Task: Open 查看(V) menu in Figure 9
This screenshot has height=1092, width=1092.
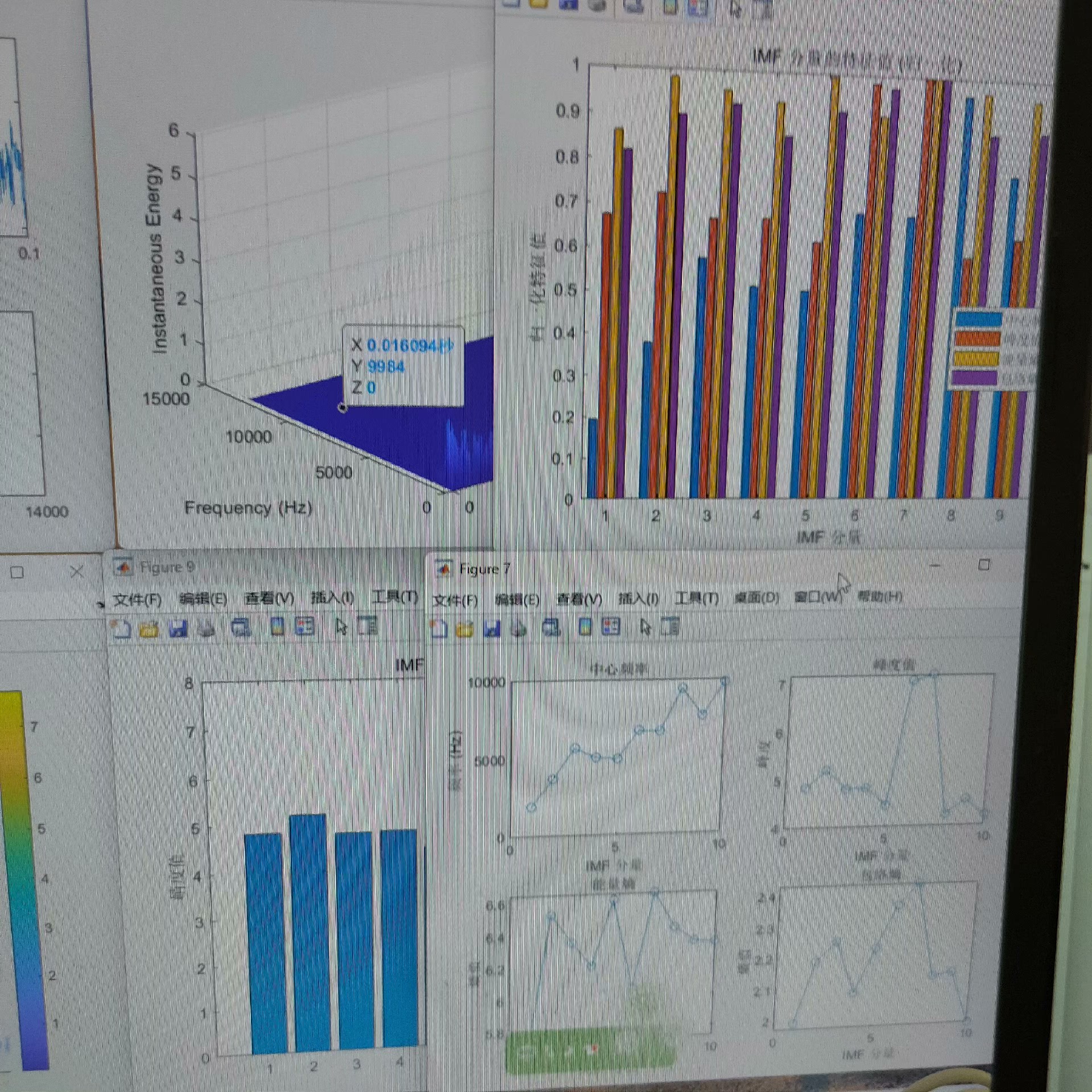Action: pos(269,598)
